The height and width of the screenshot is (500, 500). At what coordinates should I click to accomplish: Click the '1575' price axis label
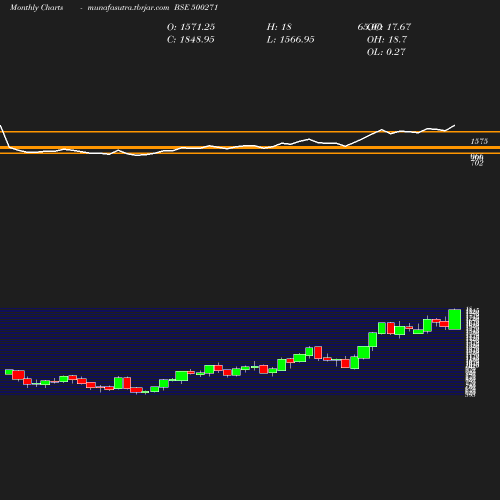479,141
